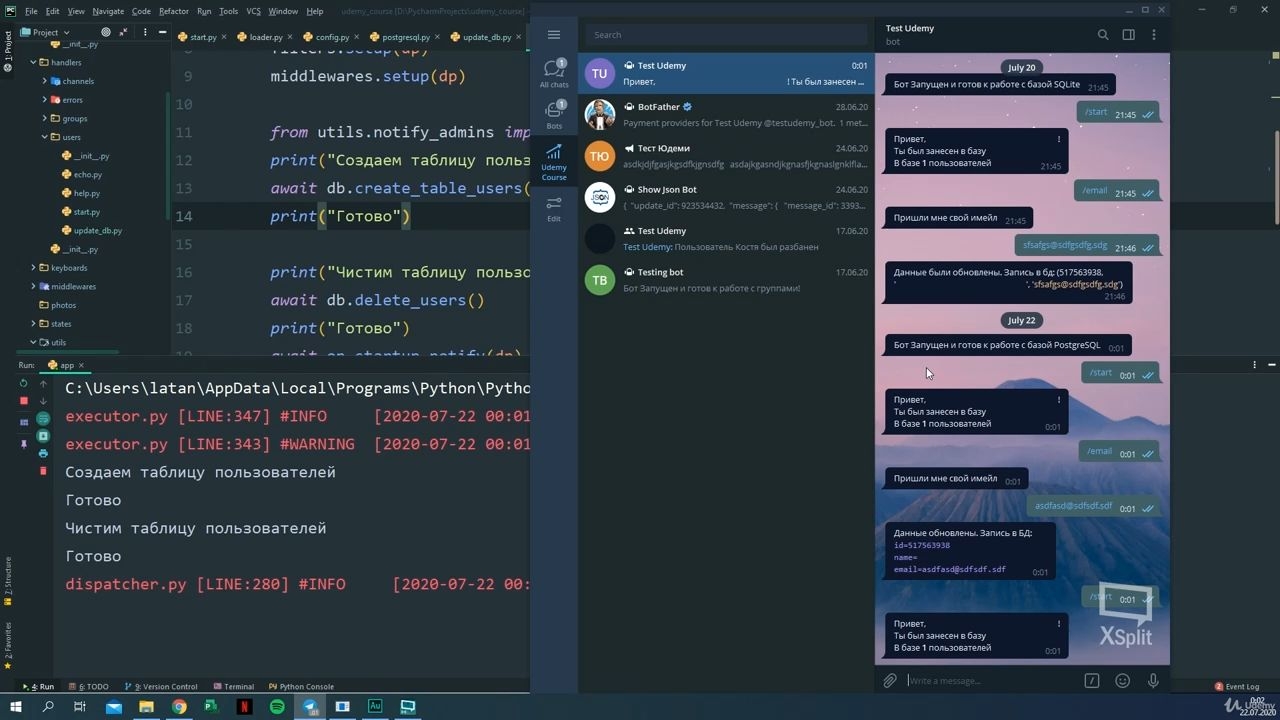The width and height of the screenshot is (1280, 720).
Task: Open Spotify from the Windows taskbar
Action: click(277, 707)
